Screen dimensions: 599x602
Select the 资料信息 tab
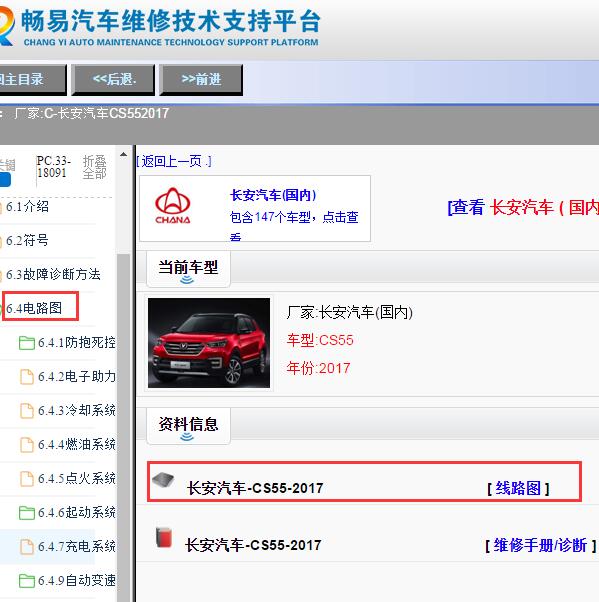click(188, 425)
